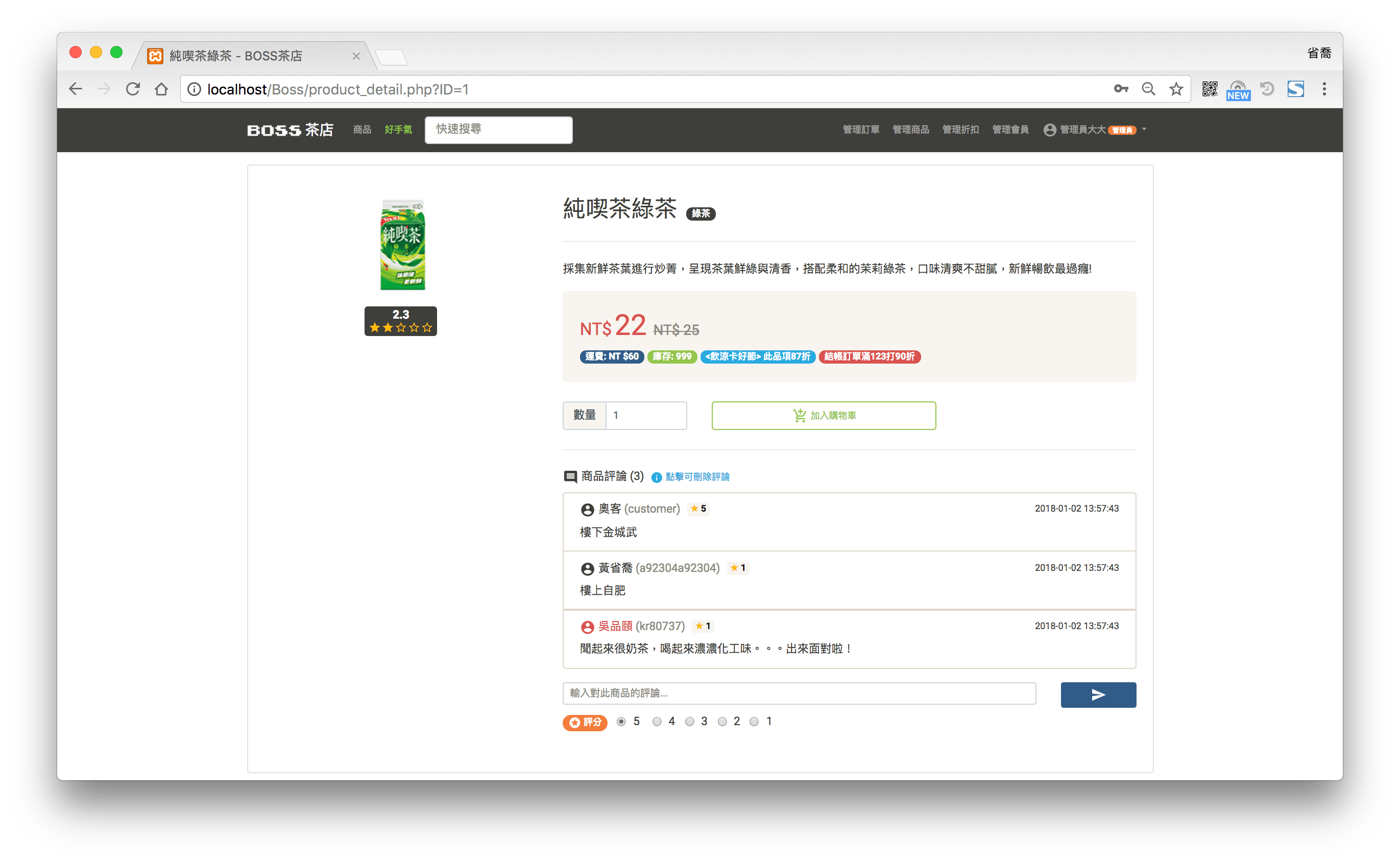
Task: Select rating 5 radio button
Action: 621,722
